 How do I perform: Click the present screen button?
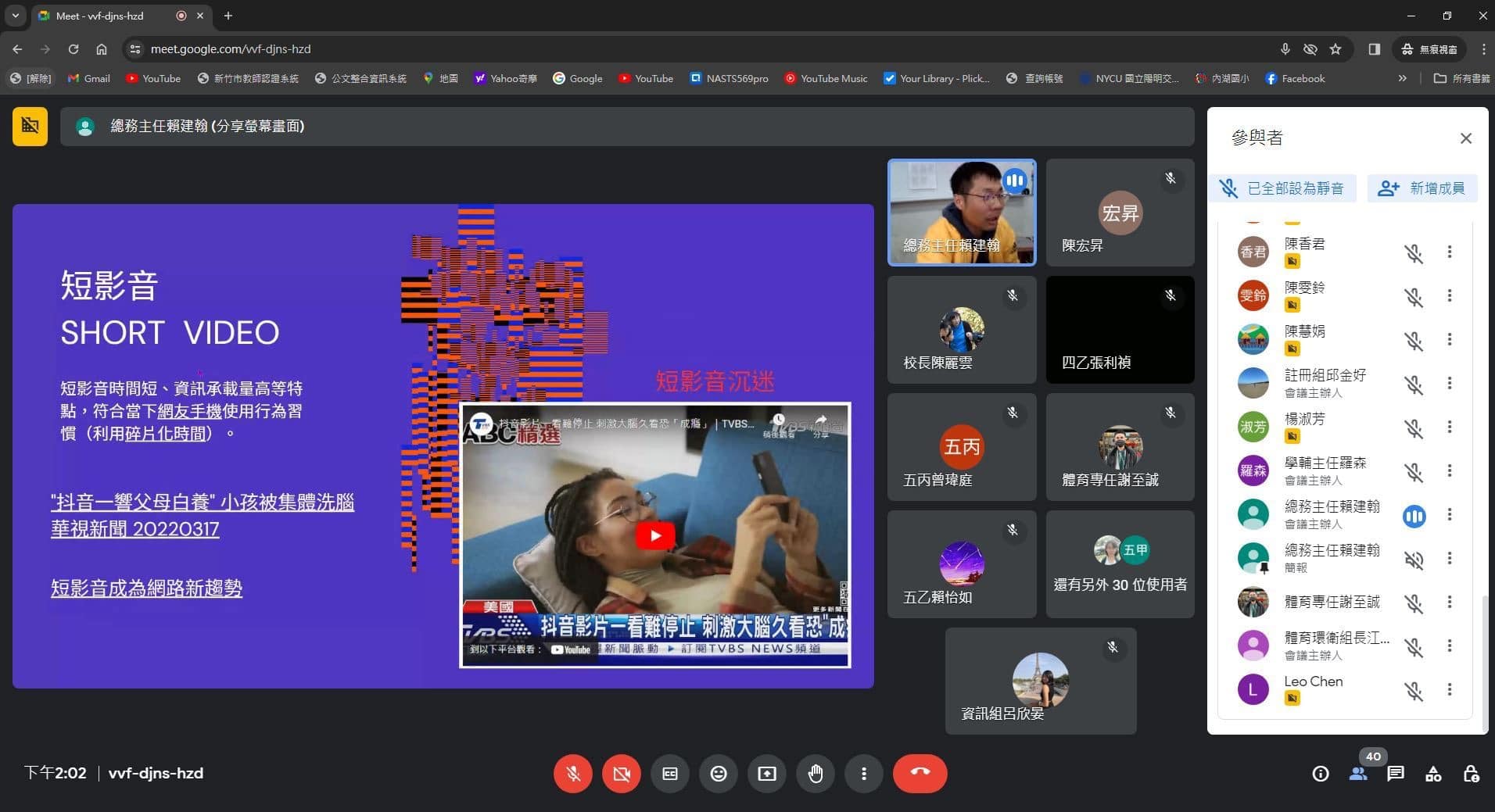766,774
